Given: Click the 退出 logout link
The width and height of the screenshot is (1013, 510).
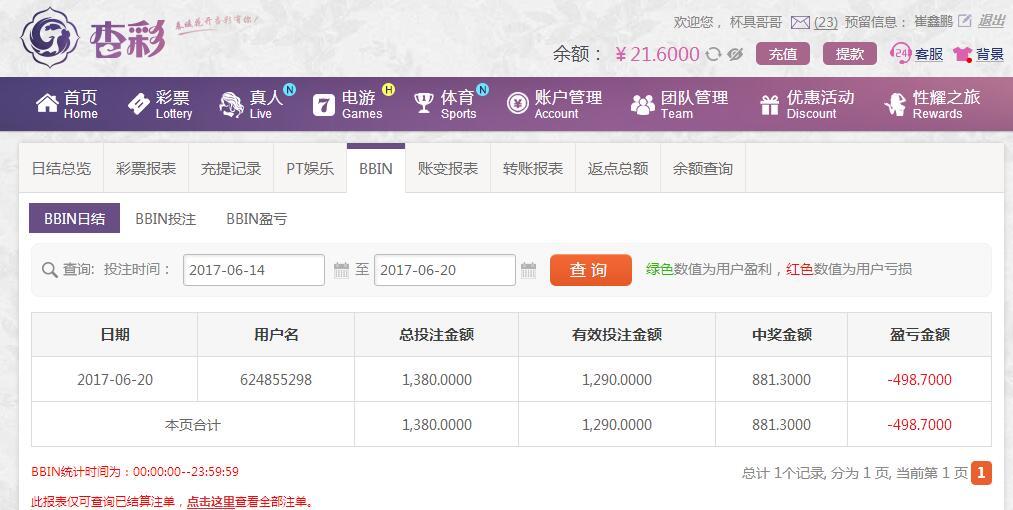Looking at the screenshot, I should [x=991, y=21].
